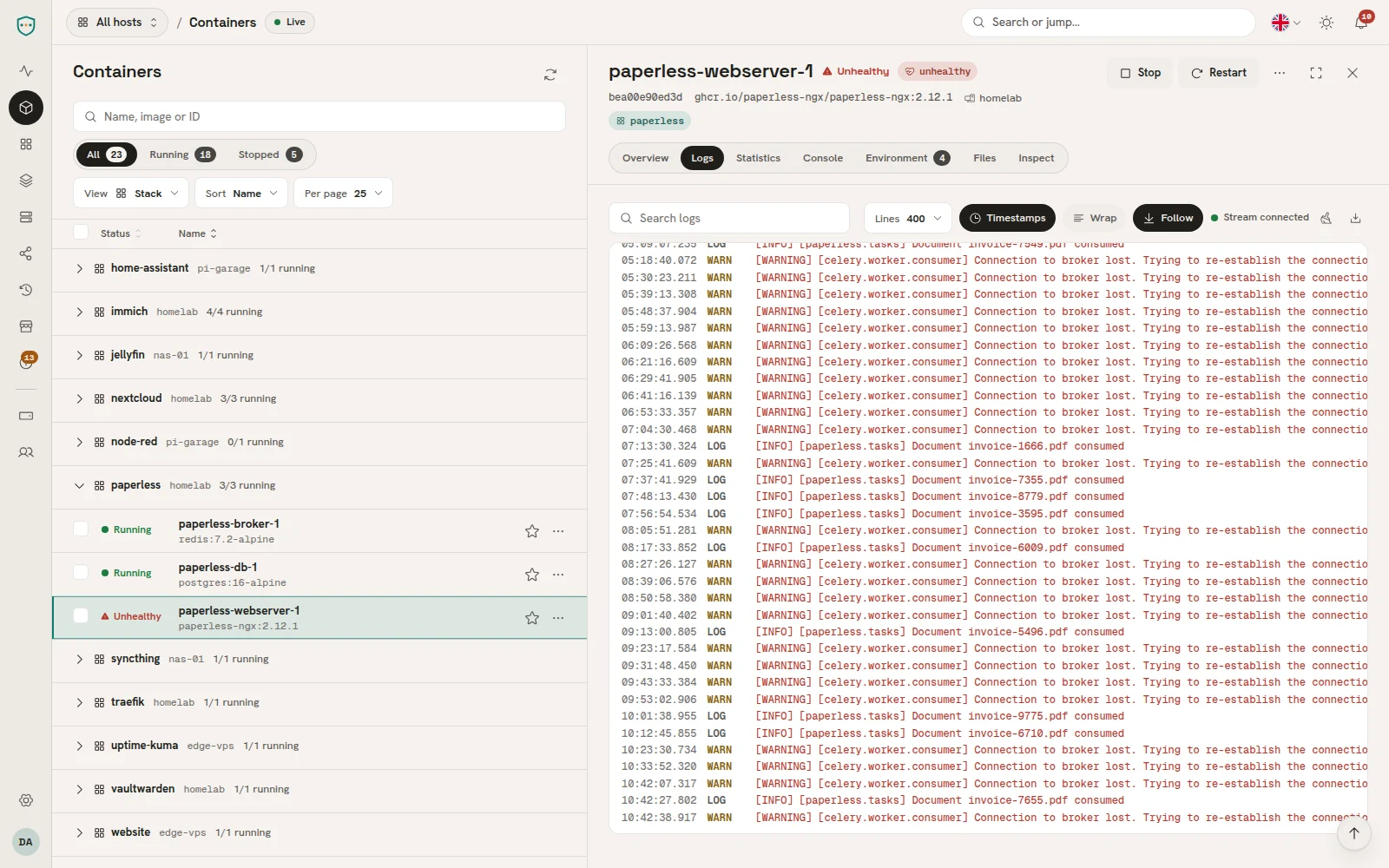Open the Containers cube icon in the sidebar
This screenshot has height=868, width=1389.
point(26,108)
